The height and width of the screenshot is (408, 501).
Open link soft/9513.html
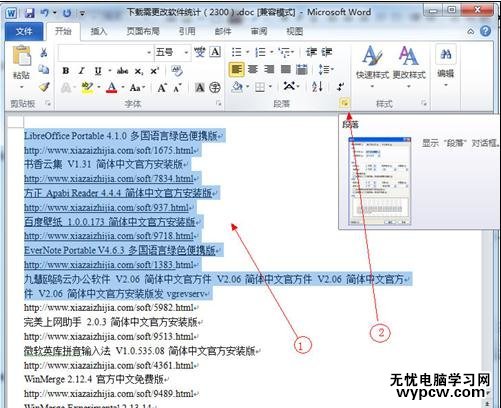coord(109,336)
